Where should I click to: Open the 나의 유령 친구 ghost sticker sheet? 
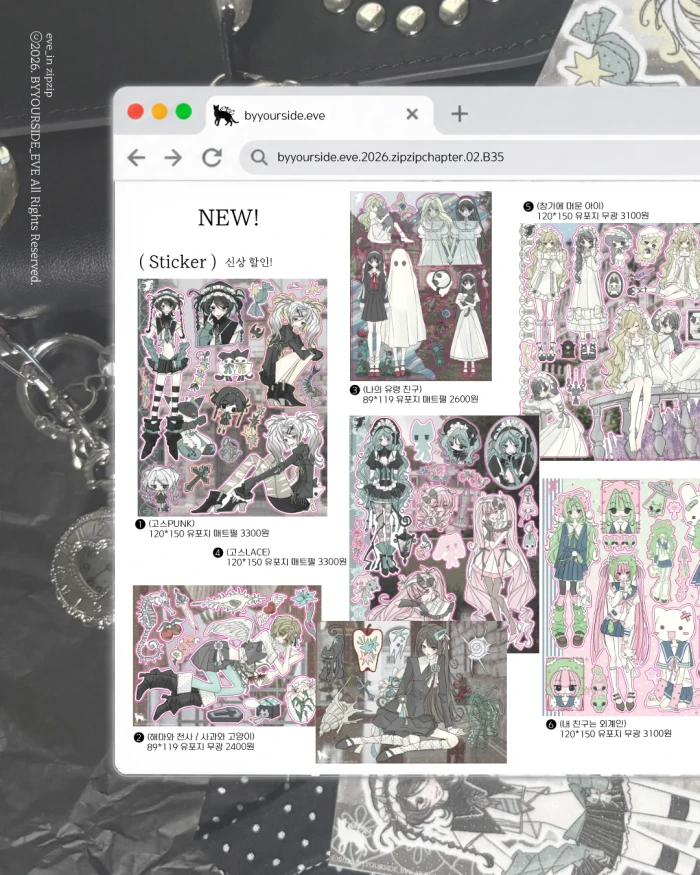coord(421,286)
